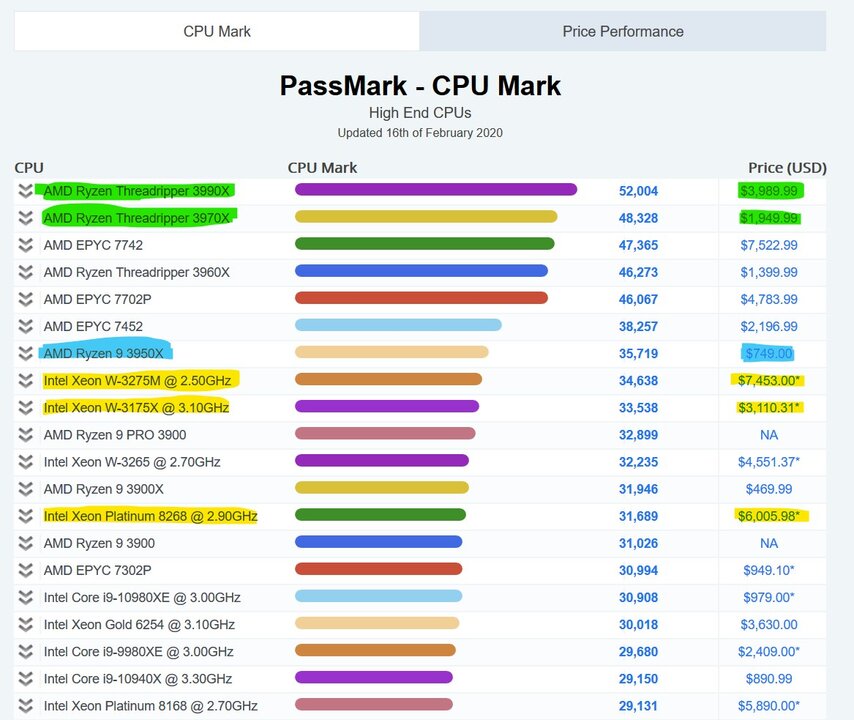854x720 pixels.
Task: Click the 52,004 CPU Mark score
Action: pyautogui.click(x=638, y=191)
